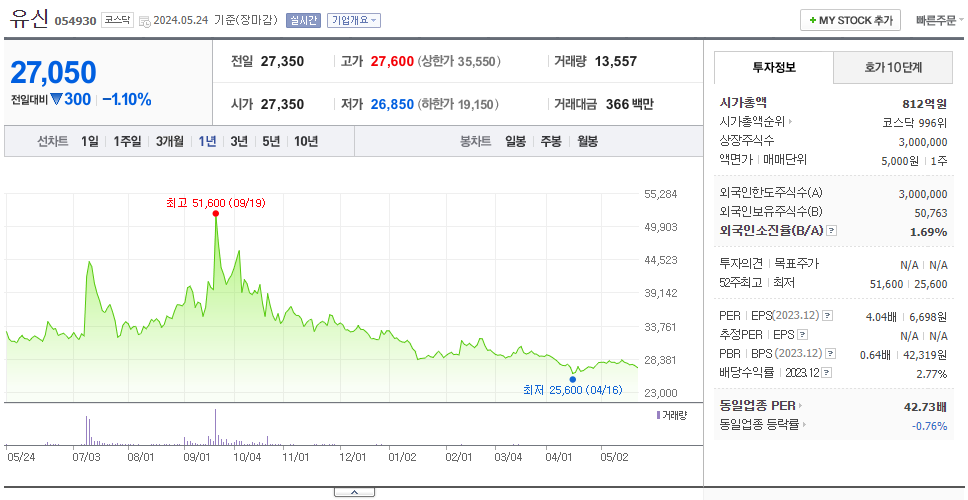Click the 최고 51,600 (09/19) label

tap(215, 202)
